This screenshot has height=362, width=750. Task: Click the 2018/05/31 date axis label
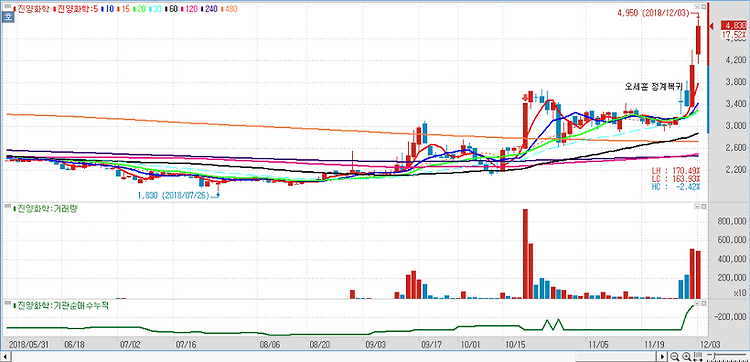pyautogui.click(x=28, y=344)
